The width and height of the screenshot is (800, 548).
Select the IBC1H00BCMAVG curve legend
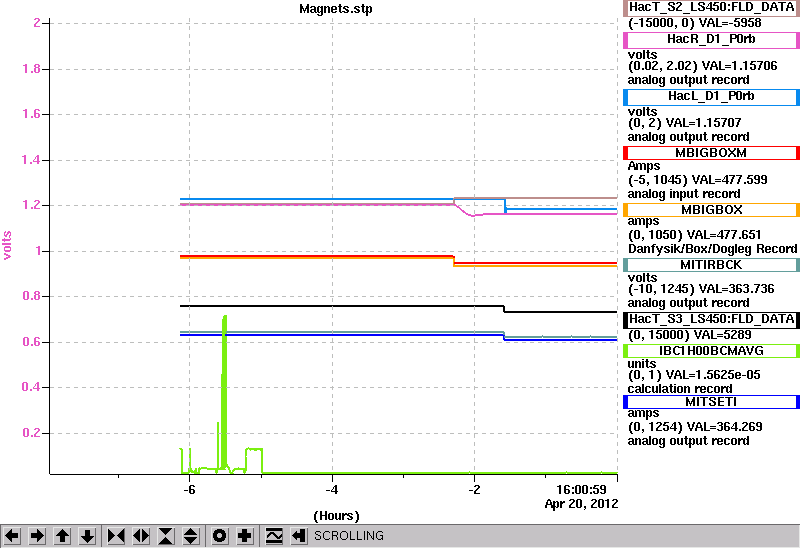pyautogui.click(x=711, y=351)
